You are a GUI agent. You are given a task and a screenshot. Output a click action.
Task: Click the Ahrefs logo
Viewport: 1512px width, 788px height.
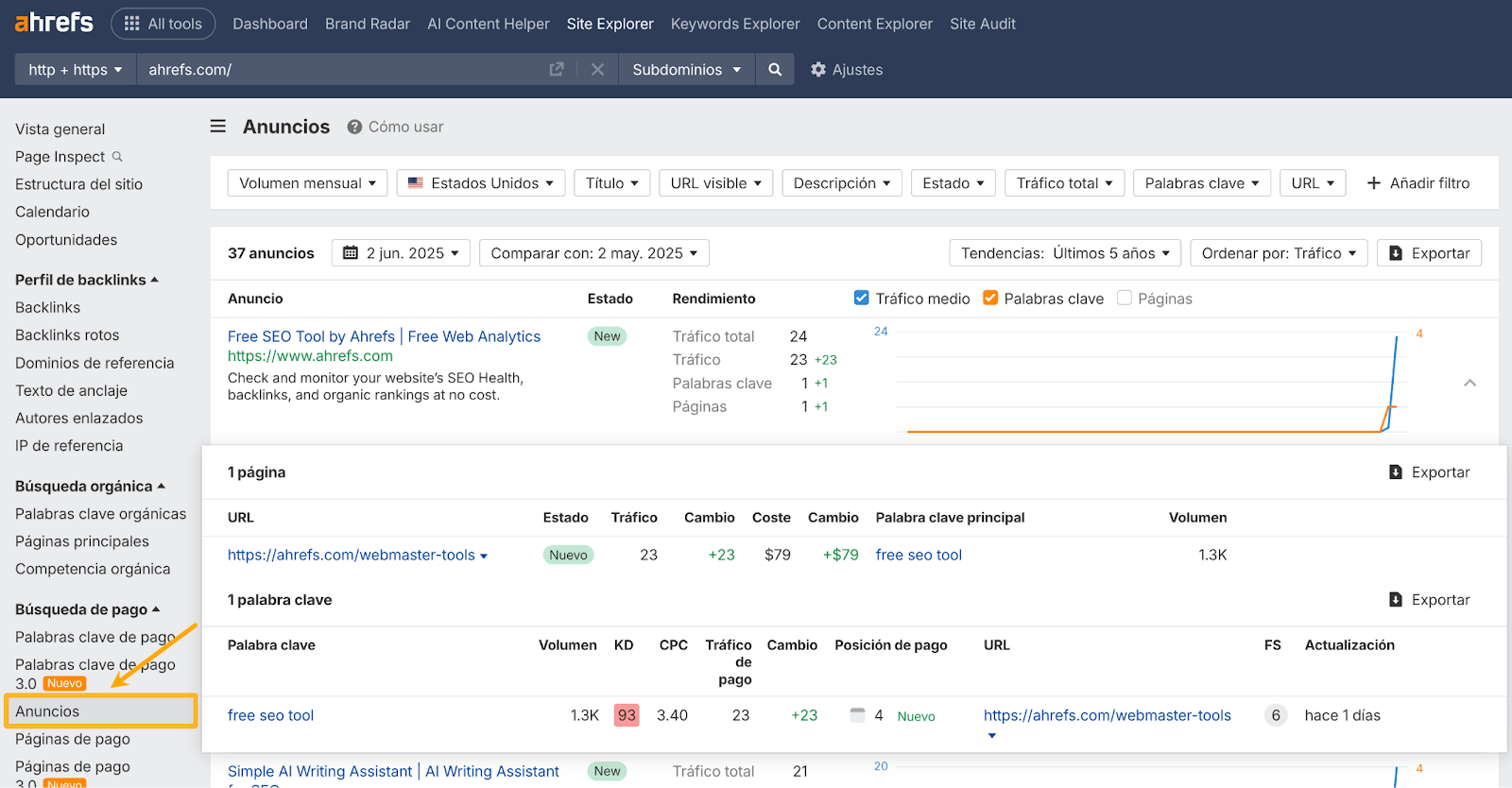pos(54,23)
